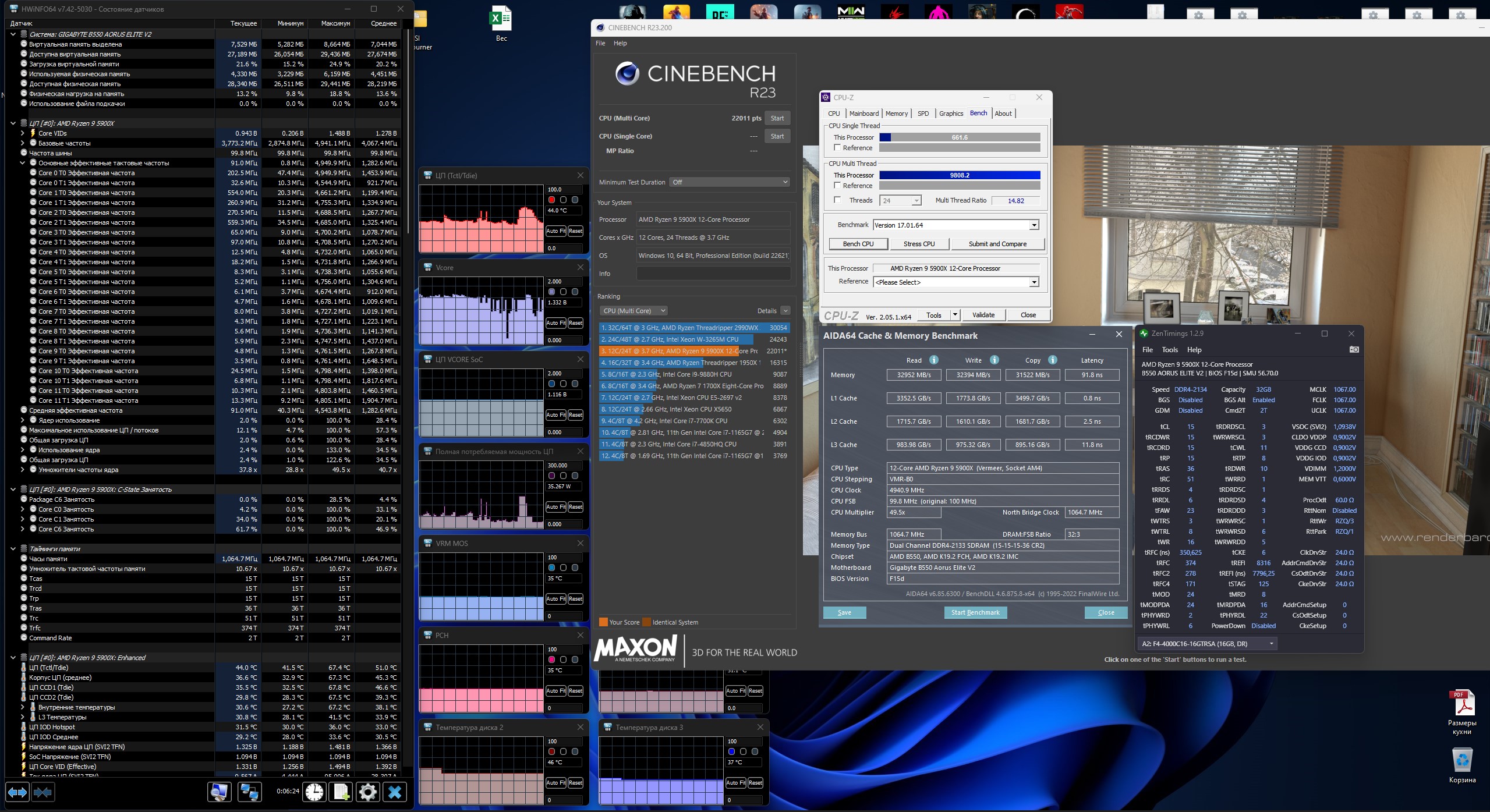
Task: Click ZenTimings screenshot camera icon
Action: click(1354, 349)
